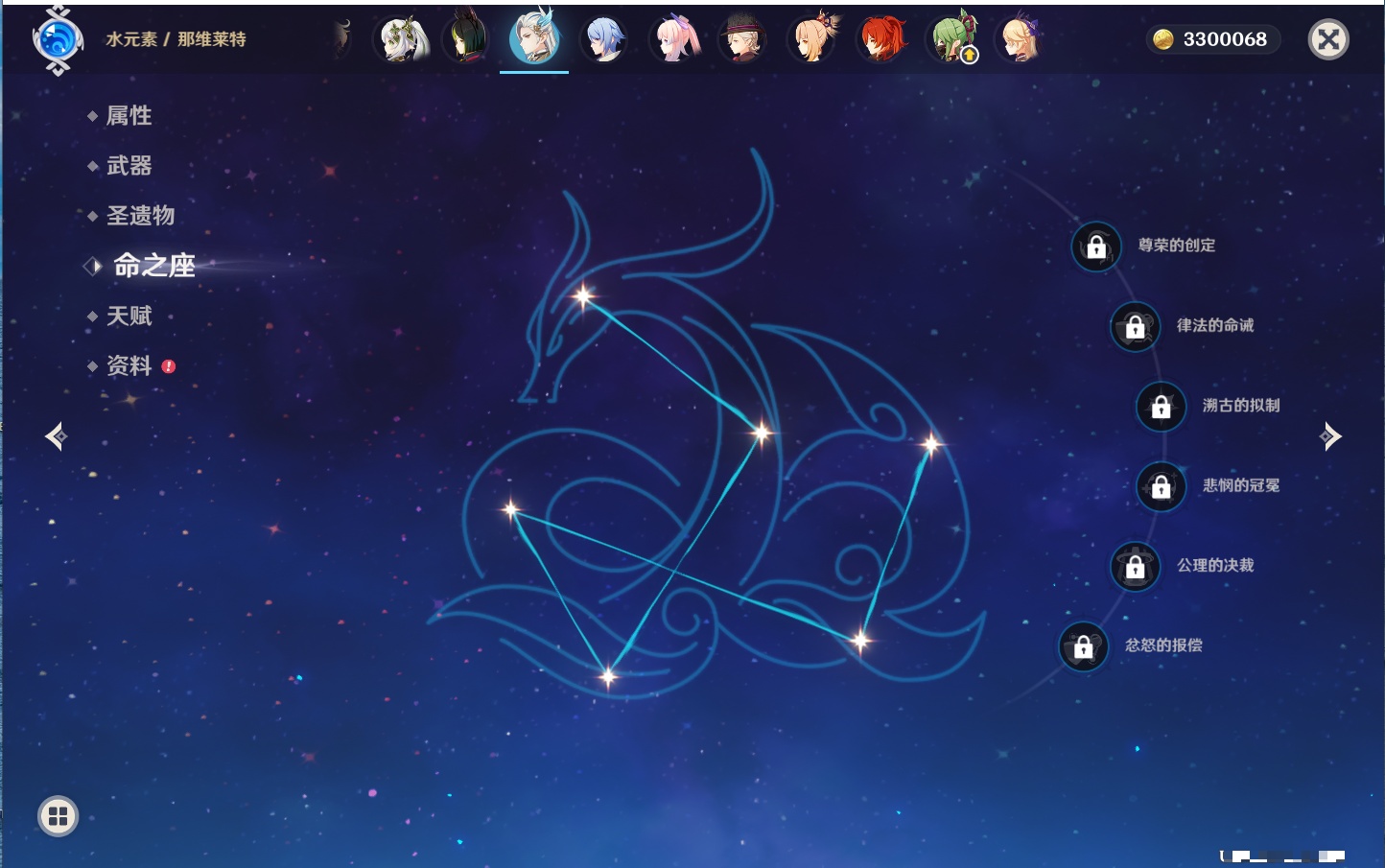The width and height of the screenshot is (1385, 868).
Task: Go to previous character with left arrow
Action: pos(56,436)
